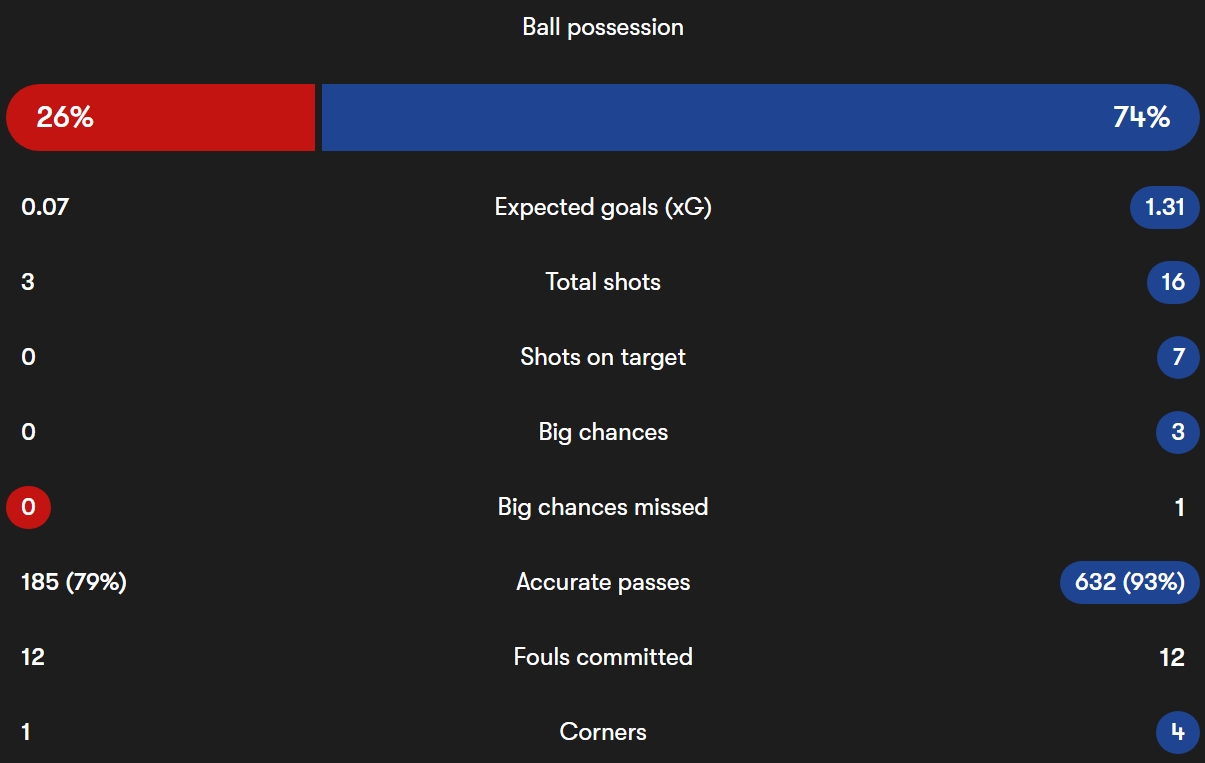Select the Ball possession heading
The height and width of the screenshot is (763, 1205).
tap(603, 27)
